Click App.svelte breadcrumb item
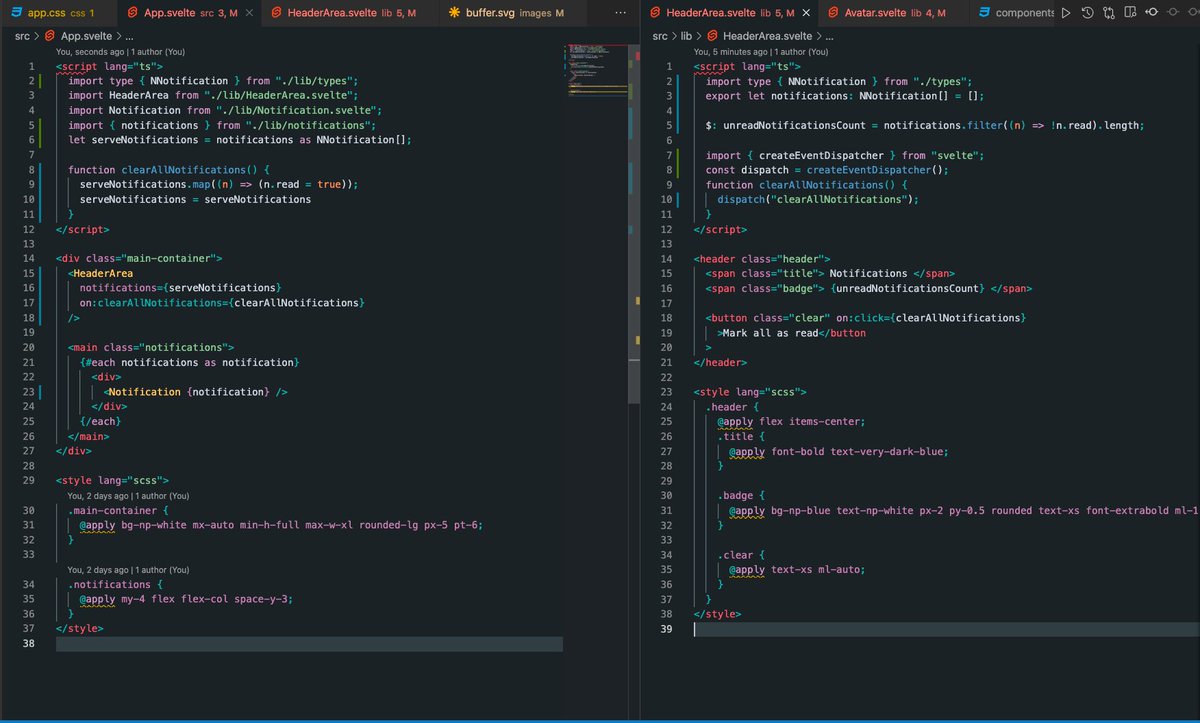 (85, 36)
